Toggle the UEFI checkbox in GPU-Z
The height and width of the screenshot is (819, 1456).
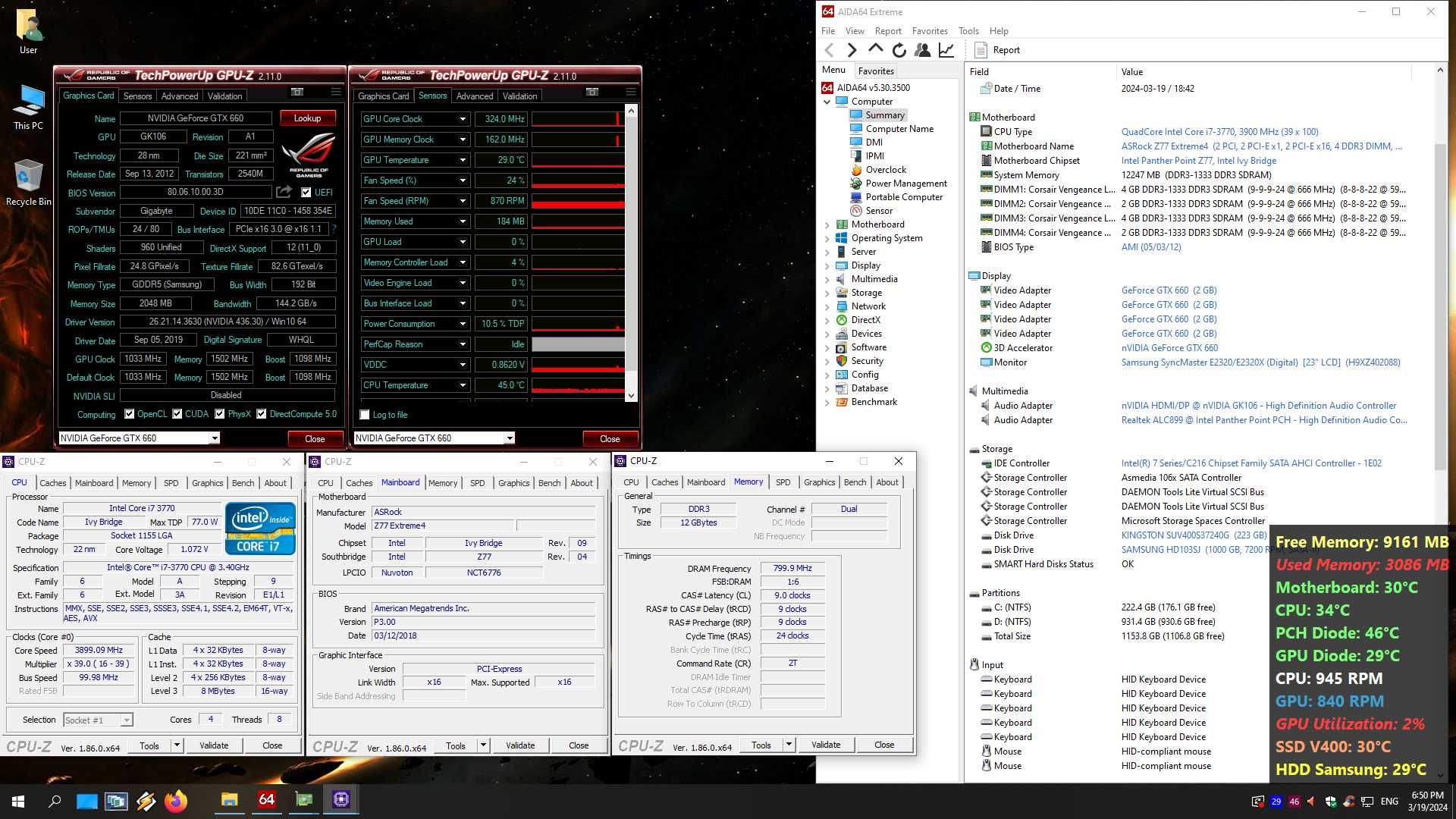tap(306, 193)
